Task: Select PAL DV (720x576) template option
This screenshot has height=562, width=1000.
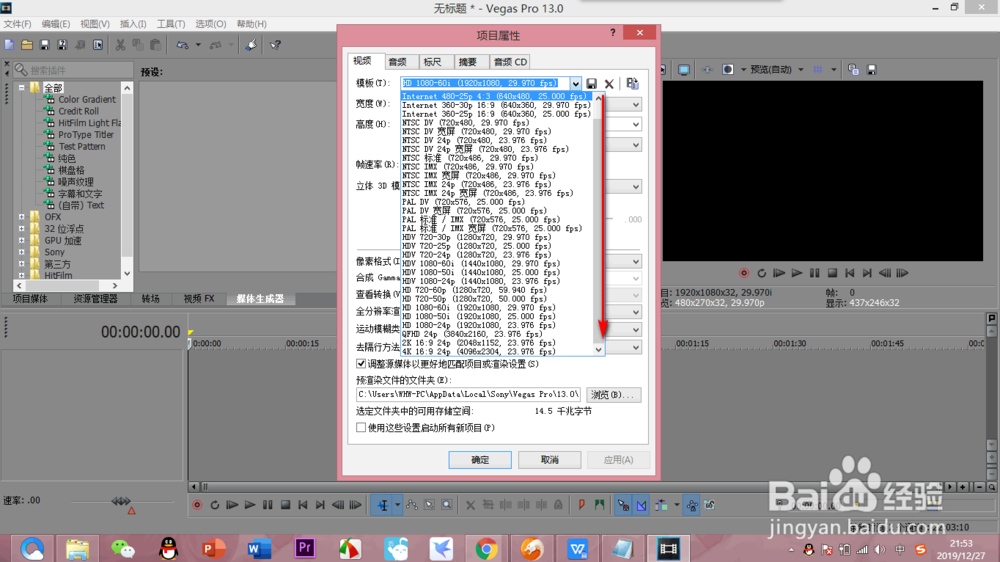Action: click(x=463, y=202)
